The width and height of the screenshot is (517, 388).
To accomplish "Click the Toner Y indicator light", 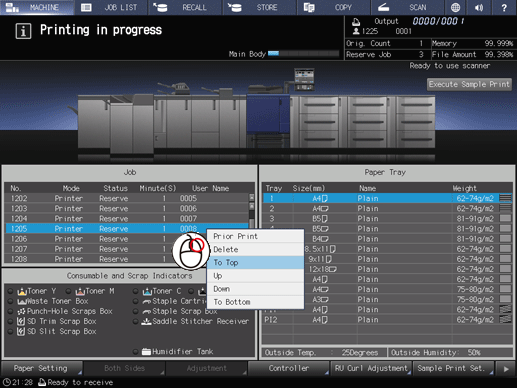I will pos(10,291).
